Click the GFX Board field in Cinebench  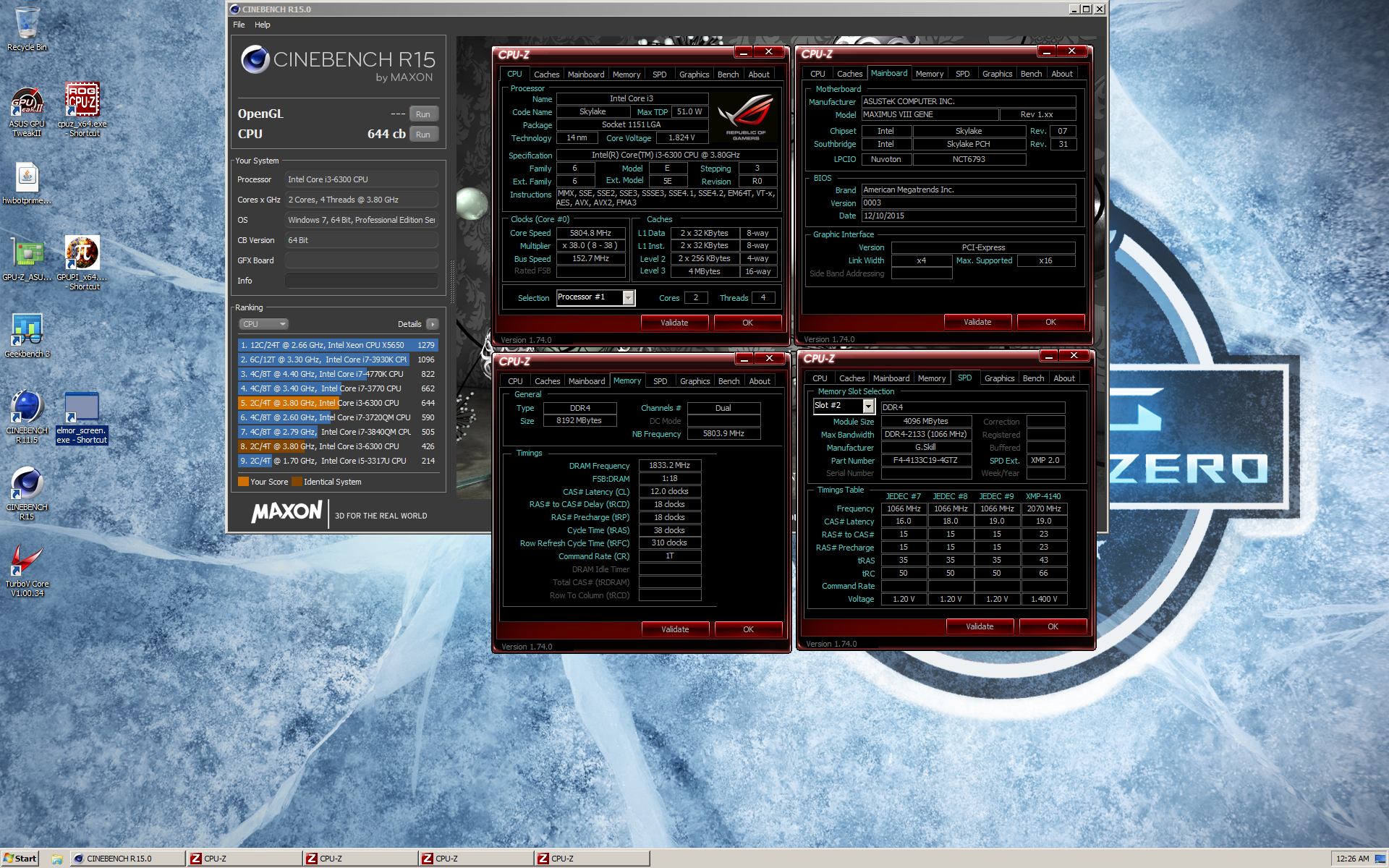point(361,260)
